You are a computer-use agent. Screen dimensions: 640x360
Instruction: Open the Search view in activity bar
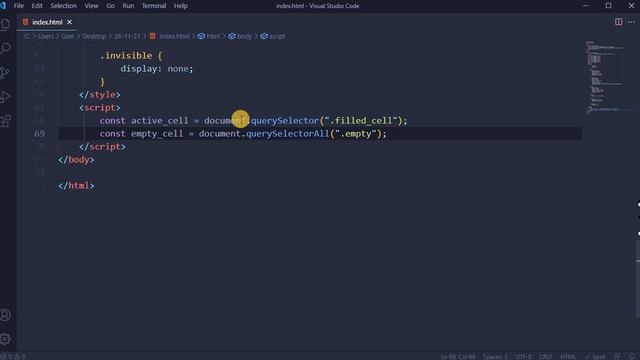[x=5, y=49]
